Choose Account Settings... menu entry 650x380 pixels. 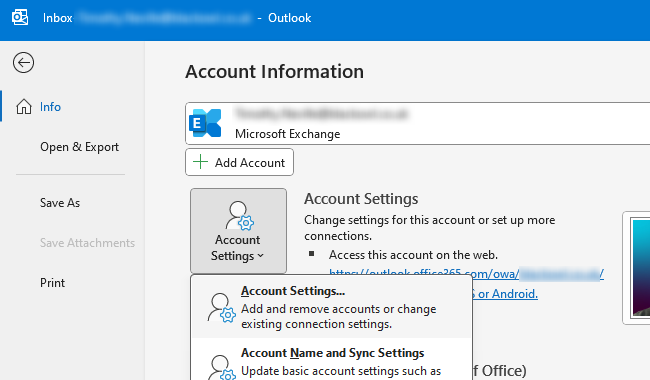[x=332, y=307]
